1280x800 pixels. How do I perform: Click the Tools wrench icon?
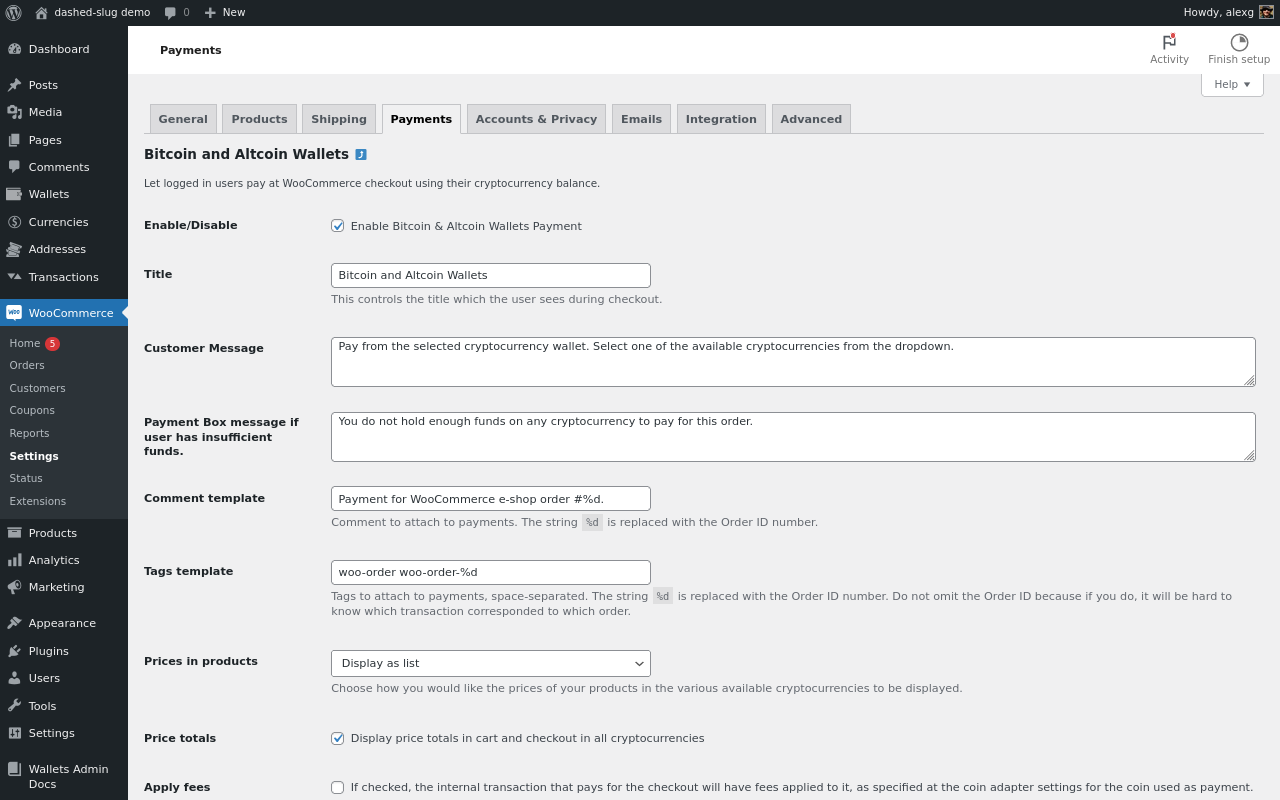(x=14, y=706)
